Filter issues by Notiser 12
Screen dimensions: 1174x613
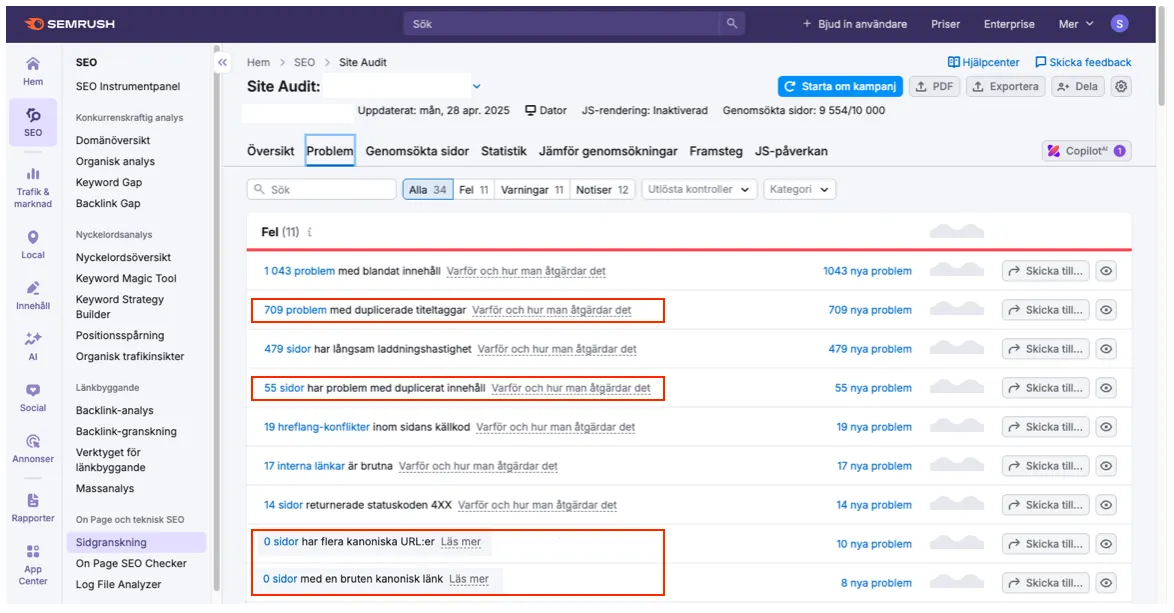[x=602, y=189]
